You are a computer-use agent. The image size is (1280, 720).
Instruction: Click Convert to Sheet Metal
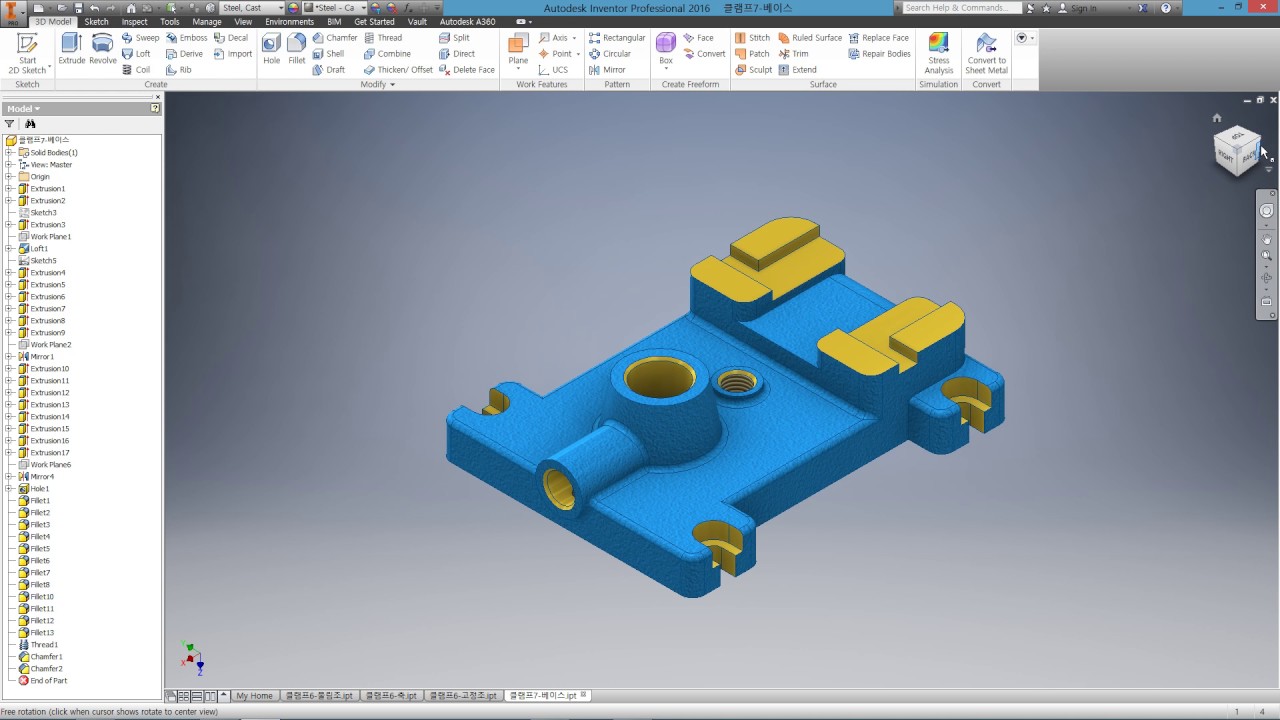pyautogui.click(x=986, y=53)
